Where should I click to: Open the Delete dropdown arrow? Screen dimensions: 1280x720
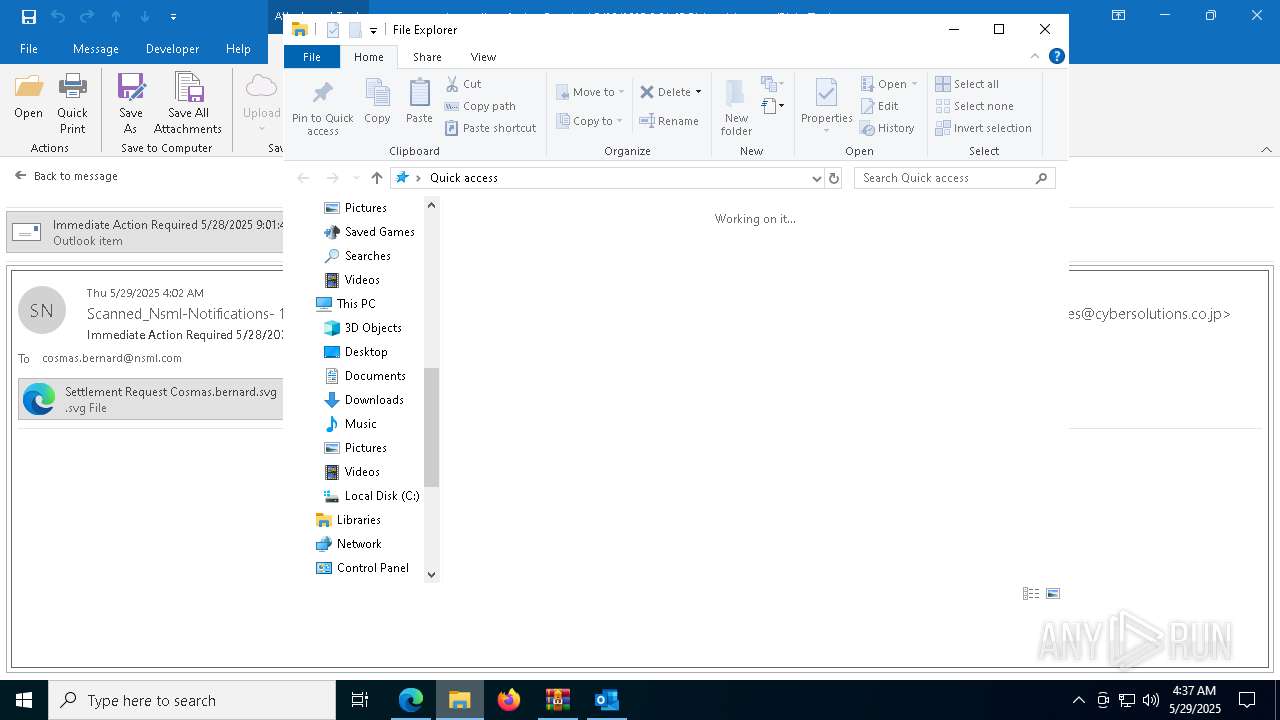(698, 92)
